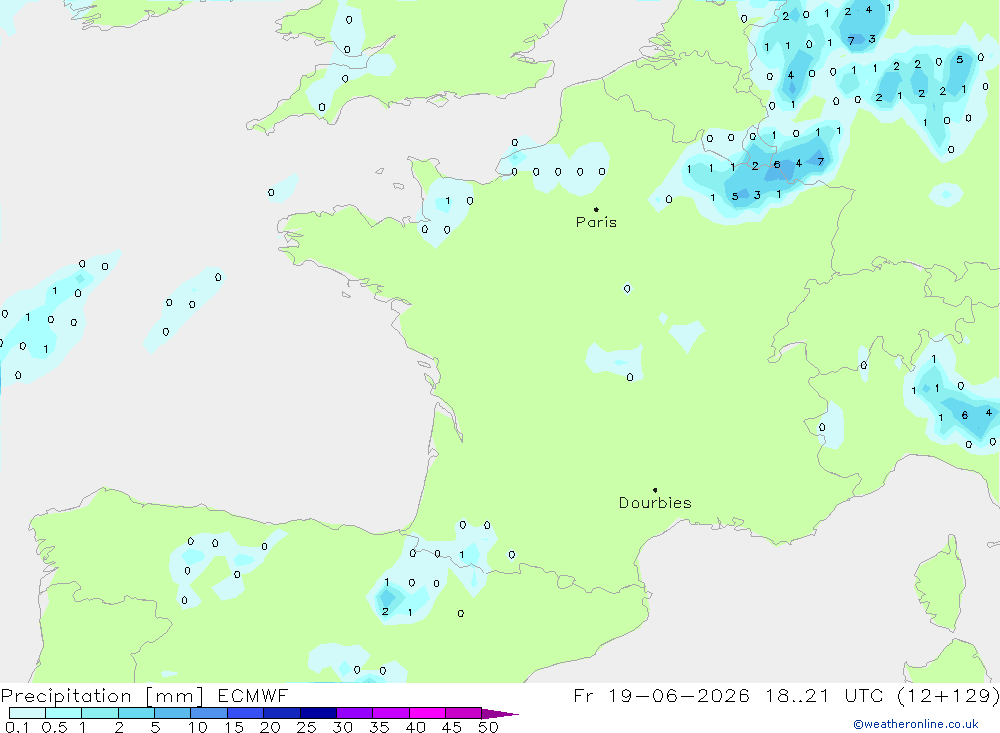Image resolution: width=1000 pixels, height=733 pixels.
Task: Click the legend label '50'
Action: point(488,727)
